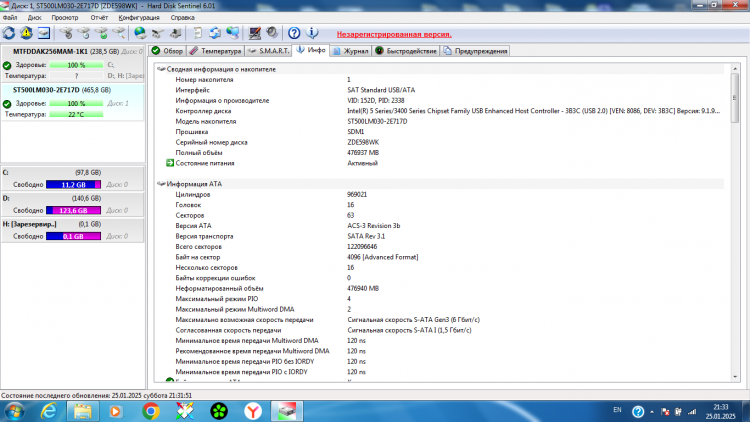Click the send report arrows toolbar icon
Image resolution: width=750 pixels, height=422 pixels.
coord(215,33)
